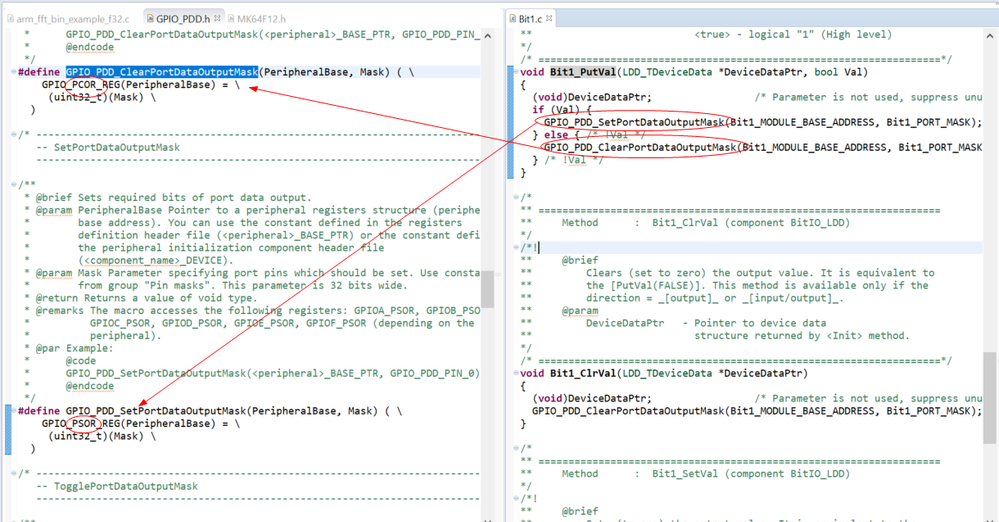Click GPIO_PDD_ClearPortDataOutputMask call in the else branch

coord(640,147)
